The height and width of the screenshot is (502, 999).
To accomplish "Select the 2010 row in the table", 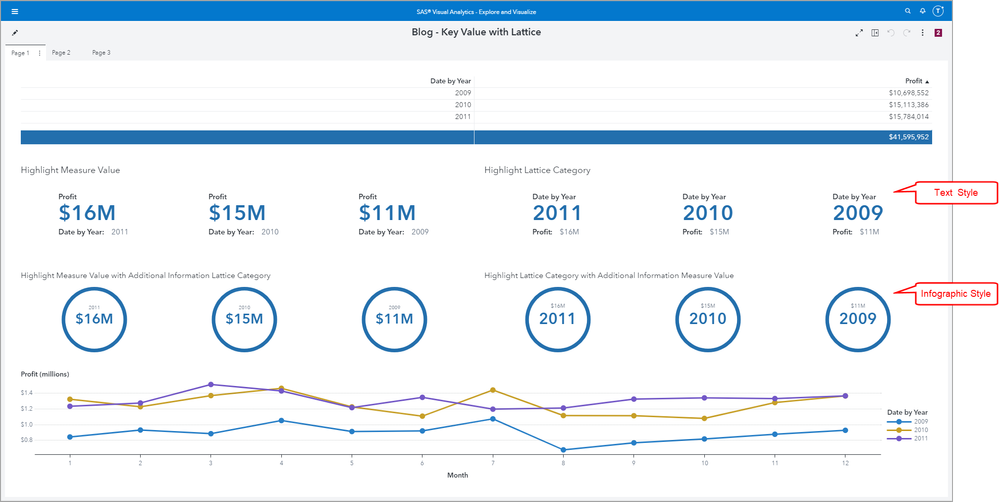I will pyautogui.click(x=476, y=104).
